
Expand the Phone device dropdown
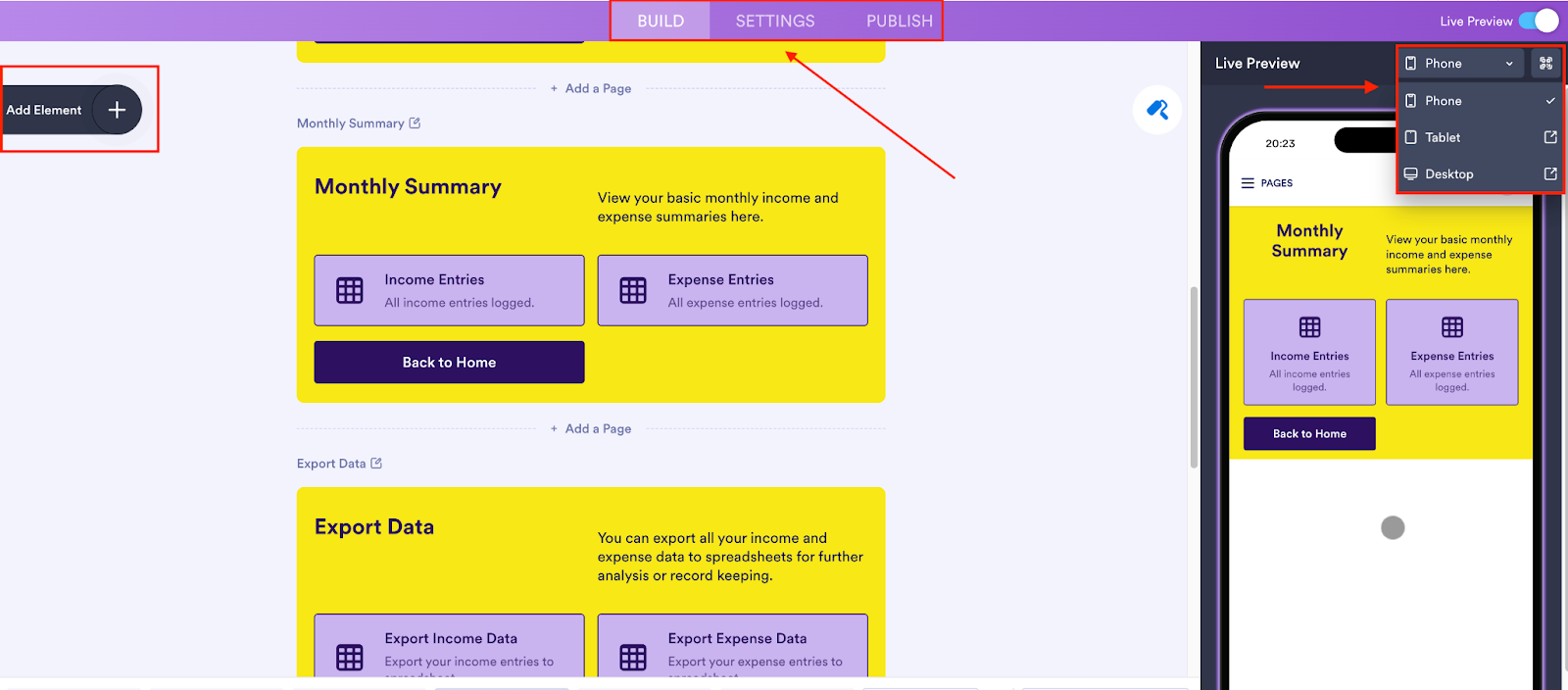pos(1459,64)
